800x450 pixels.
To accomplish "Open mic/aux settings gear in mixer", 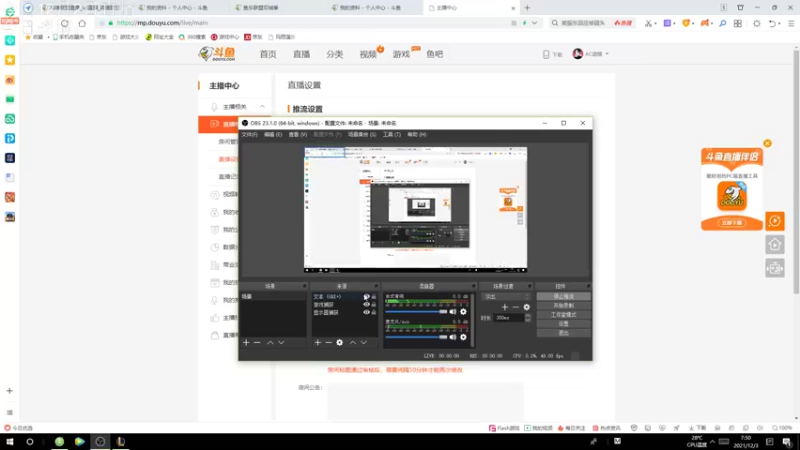I will 463,337.
